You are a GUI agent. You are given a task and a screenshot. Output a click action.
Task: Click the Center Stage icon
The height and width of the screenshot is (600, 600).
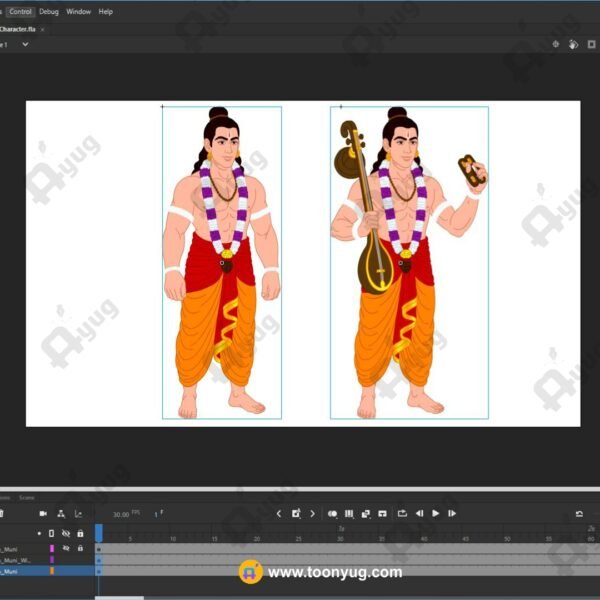pyautogui.click(x=556, y=44)
